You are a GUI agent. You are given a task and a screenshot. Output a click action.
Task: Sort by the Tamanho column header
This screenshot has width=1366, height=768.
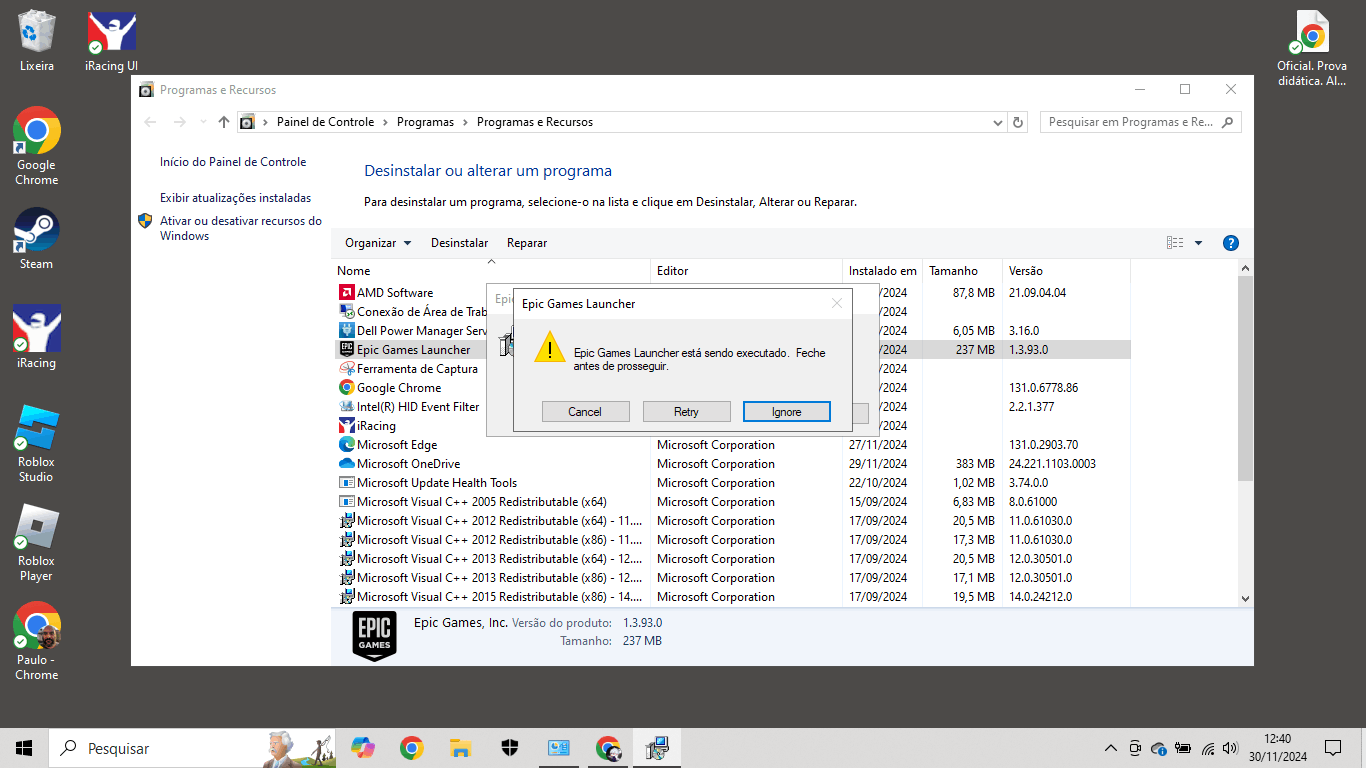point(962,271)
